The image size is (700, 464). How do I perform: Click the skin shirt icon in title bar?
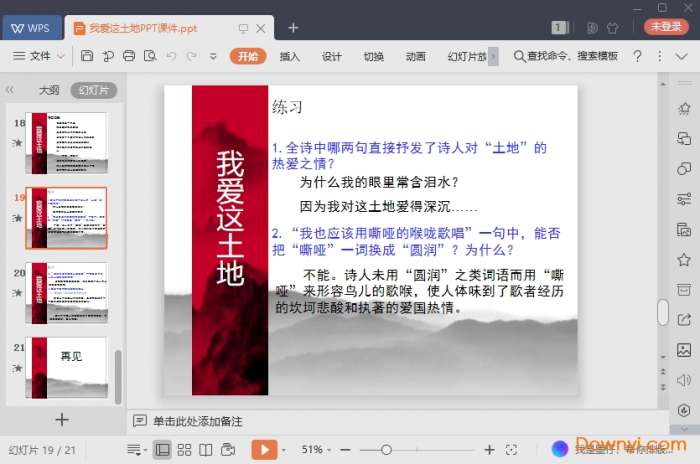coord(613,28)
